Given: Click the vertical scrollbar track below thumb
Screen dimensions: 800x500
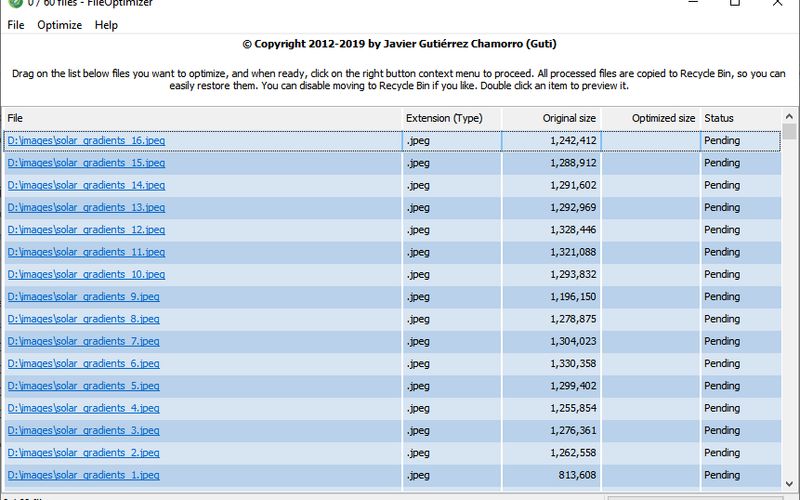Looking at the screenshot, I should 789,306.
